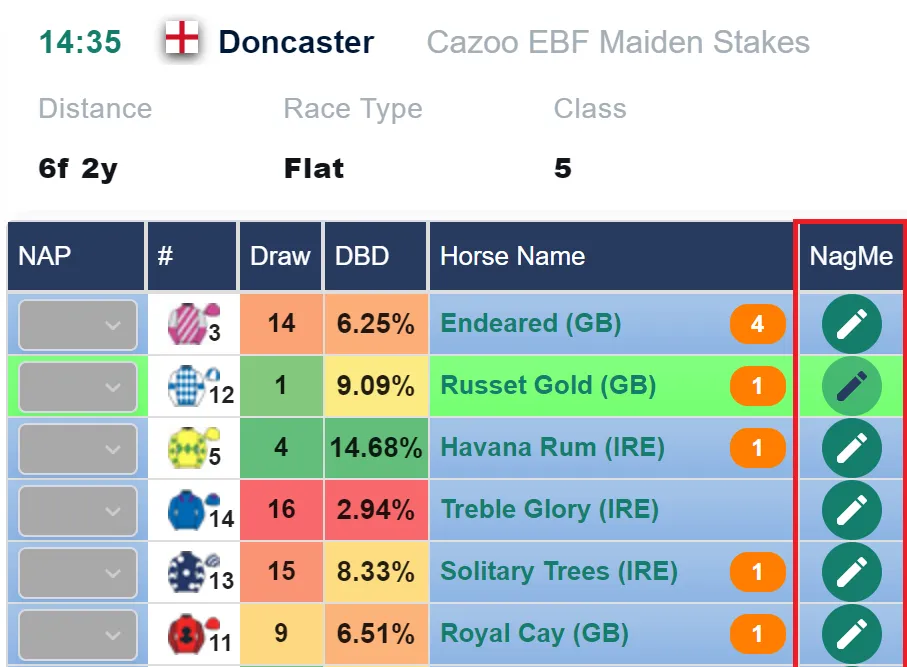
Task: Open the Havana Rum (IRE) horse link
Action: (552, 447)
